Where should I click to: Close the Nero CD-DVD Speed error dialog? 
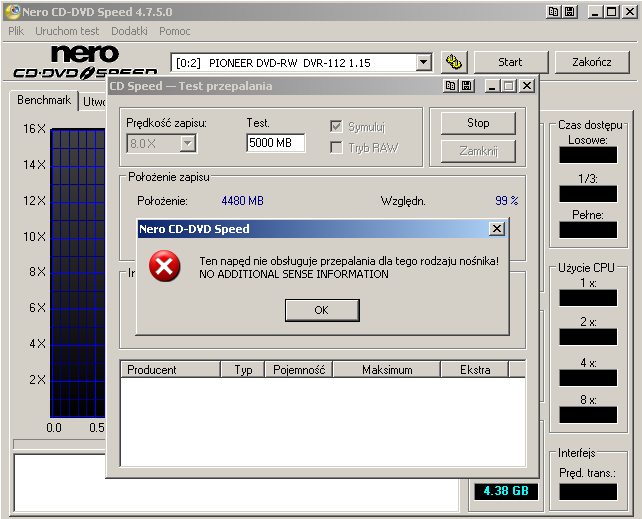(497, 229)
